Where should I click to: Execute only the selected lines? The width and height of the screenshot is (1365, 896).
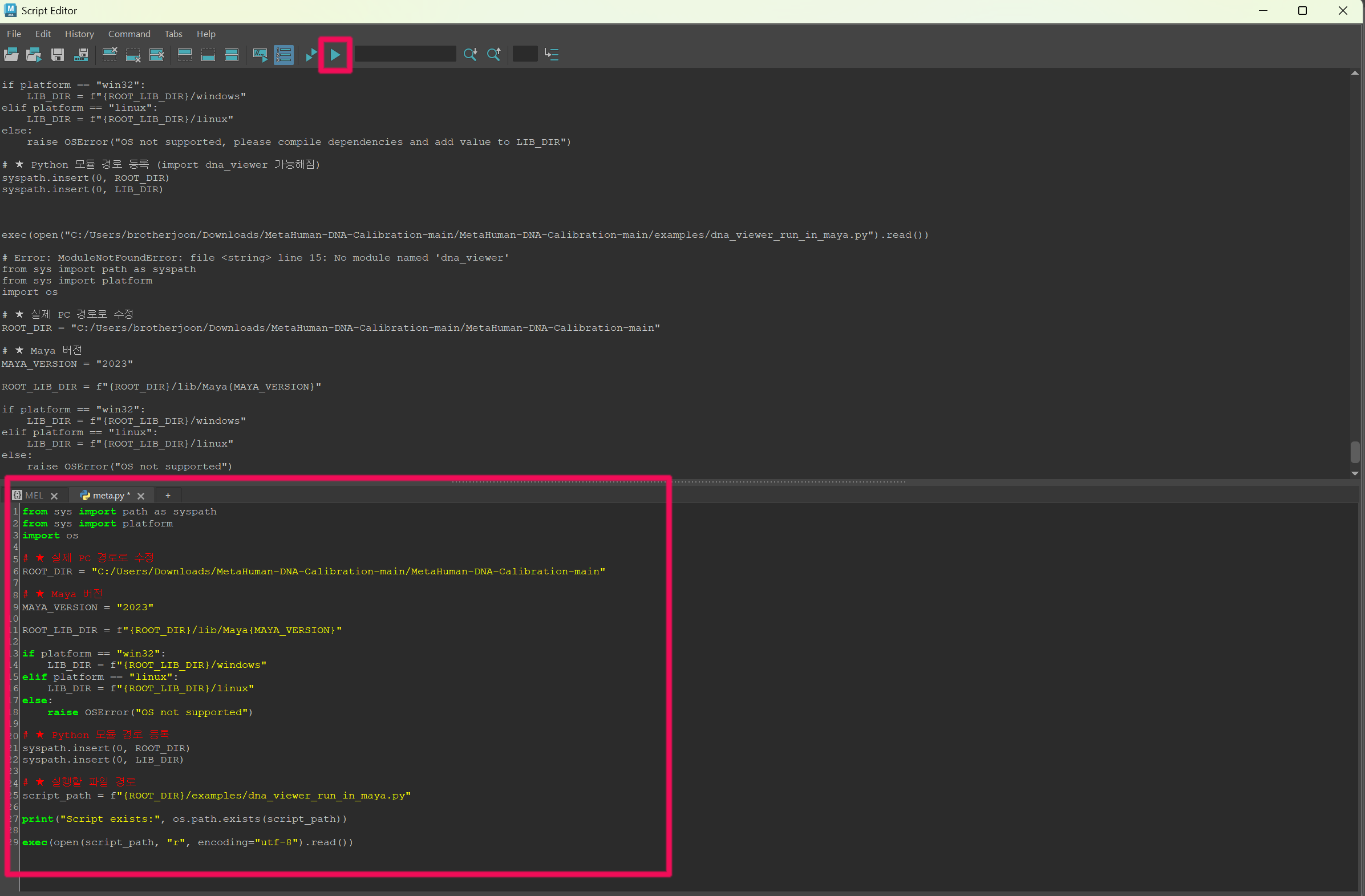[310, 55]
